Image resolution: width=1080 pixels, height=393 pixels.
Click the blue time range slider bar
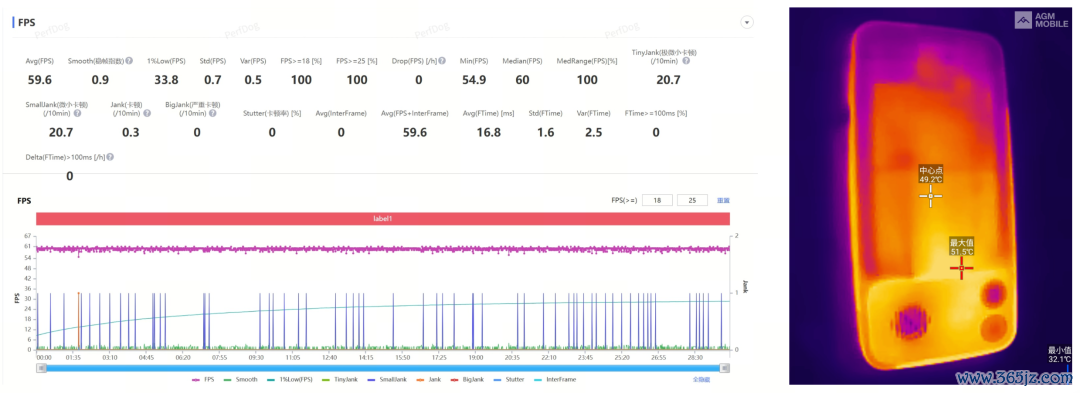[x=383, y=368]
